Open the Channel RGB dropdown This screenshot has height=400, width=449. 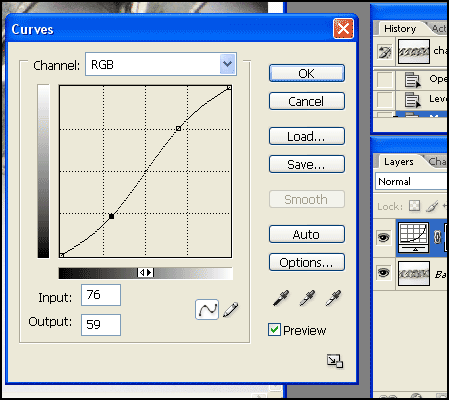coord(161,64)
